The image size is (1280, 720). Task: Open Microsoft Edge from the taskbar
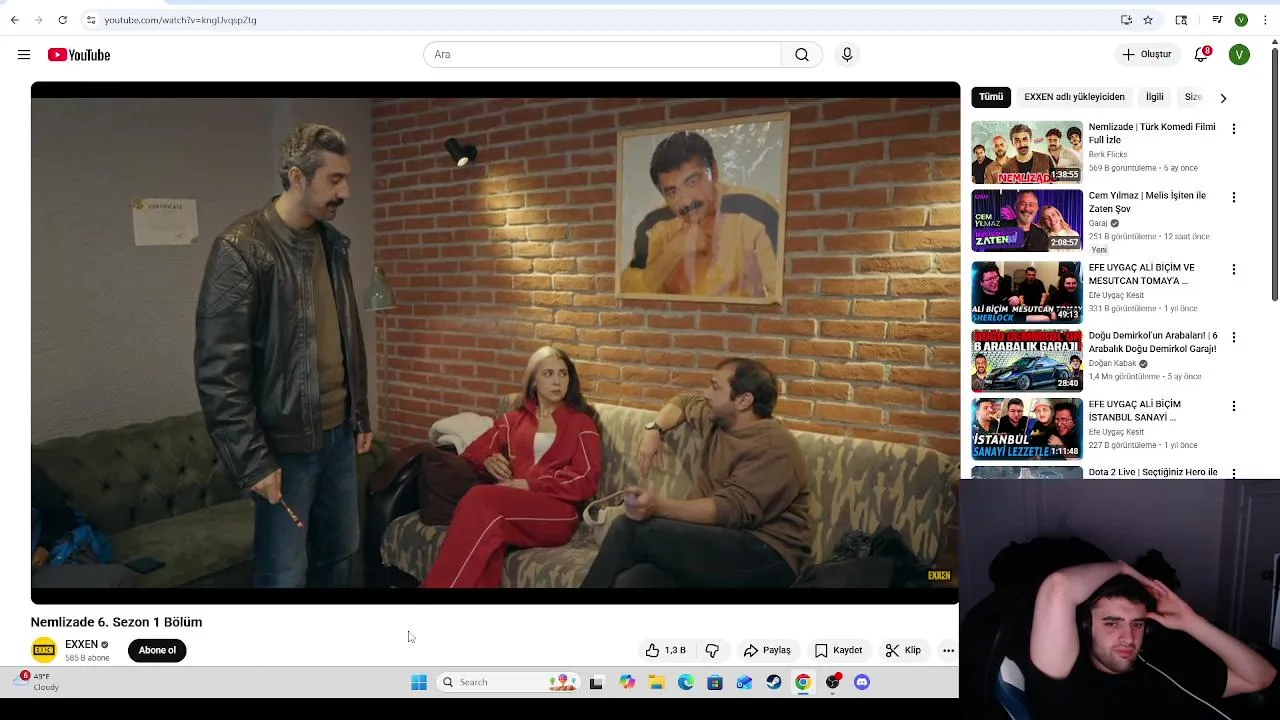click(x=686, y=682)
